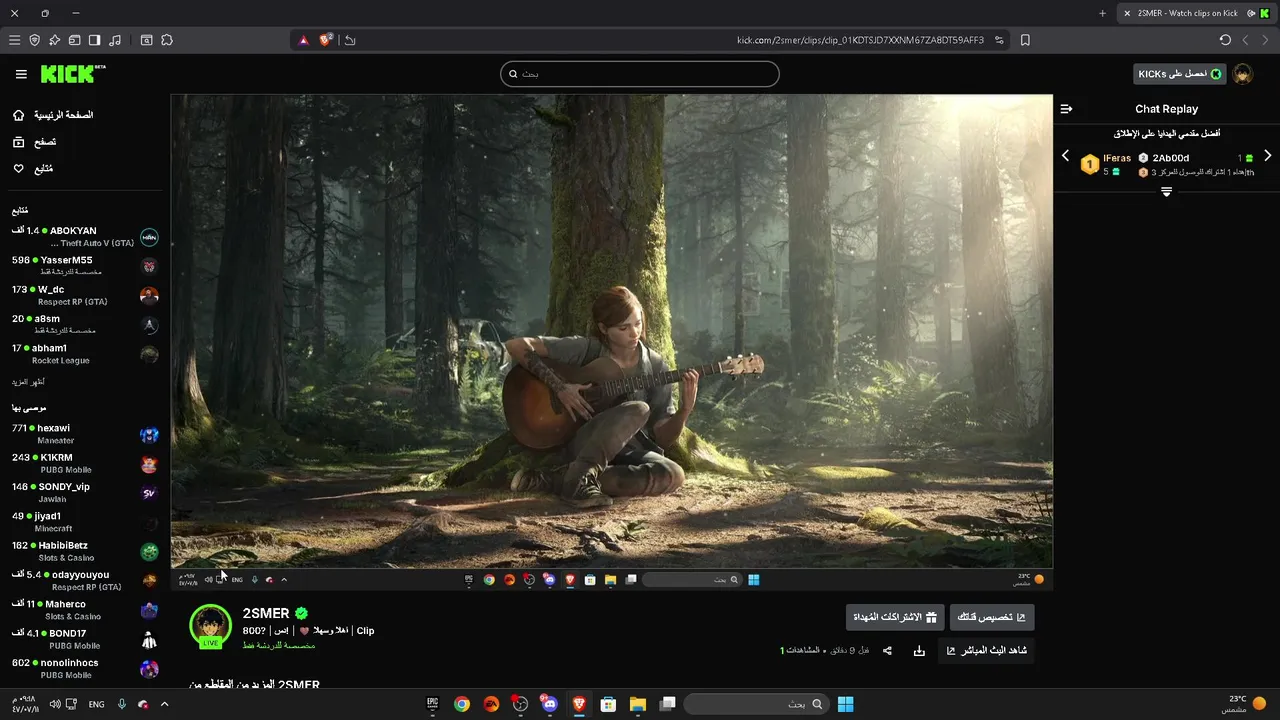Open Windows Start button
Screen dimensions: 1280x720
pos(845,704)
